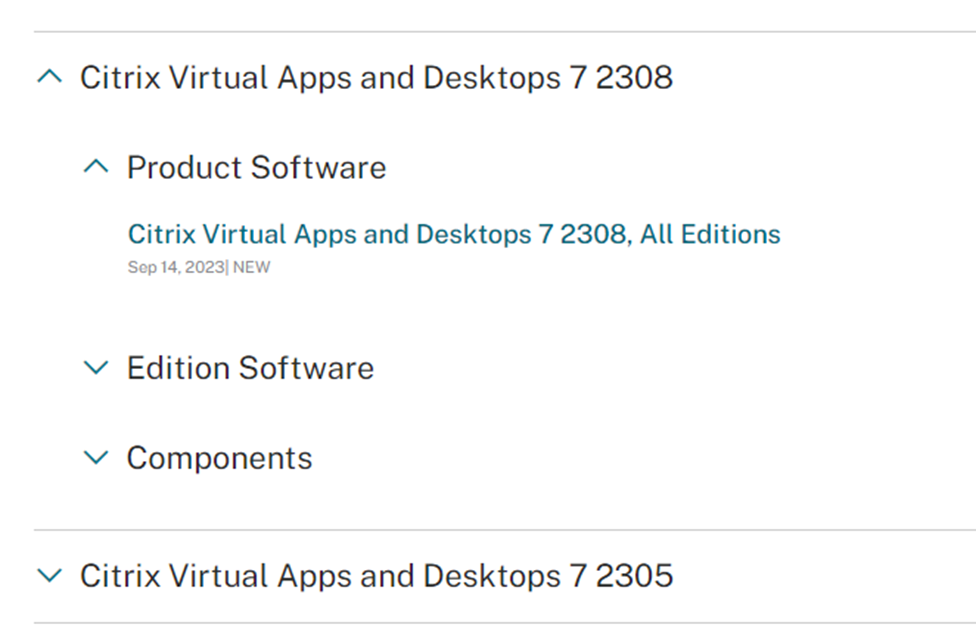The image size is (976, 631).
Task: Click the up chevron beside Product Software
Action: point(96,167)
